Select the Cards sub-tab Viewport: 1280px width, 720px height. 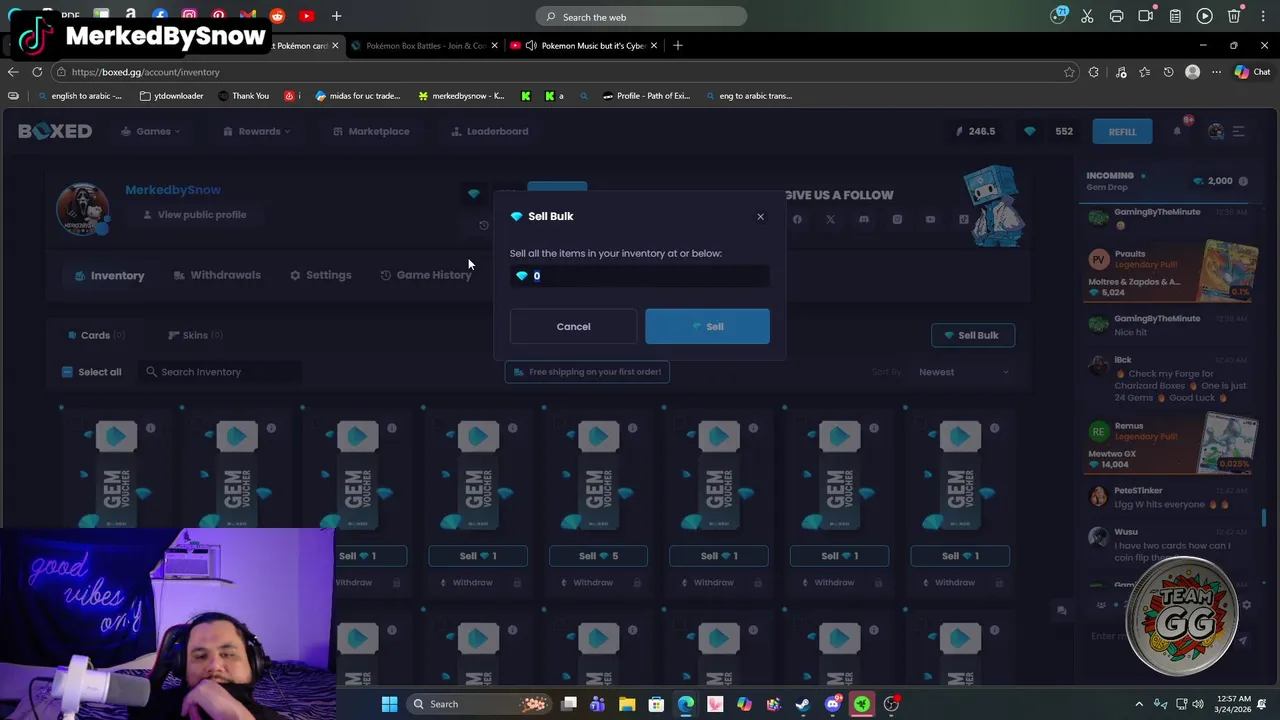96,335
